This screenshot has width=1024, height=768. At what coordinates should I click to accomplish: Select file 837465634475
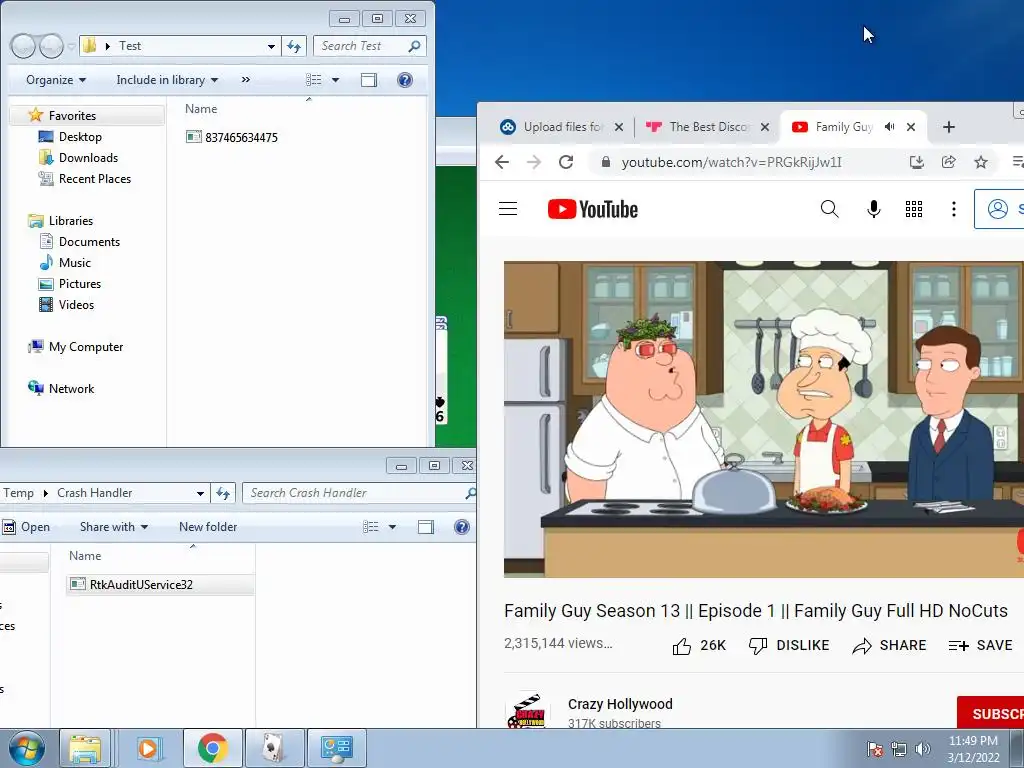pos(232,137)
